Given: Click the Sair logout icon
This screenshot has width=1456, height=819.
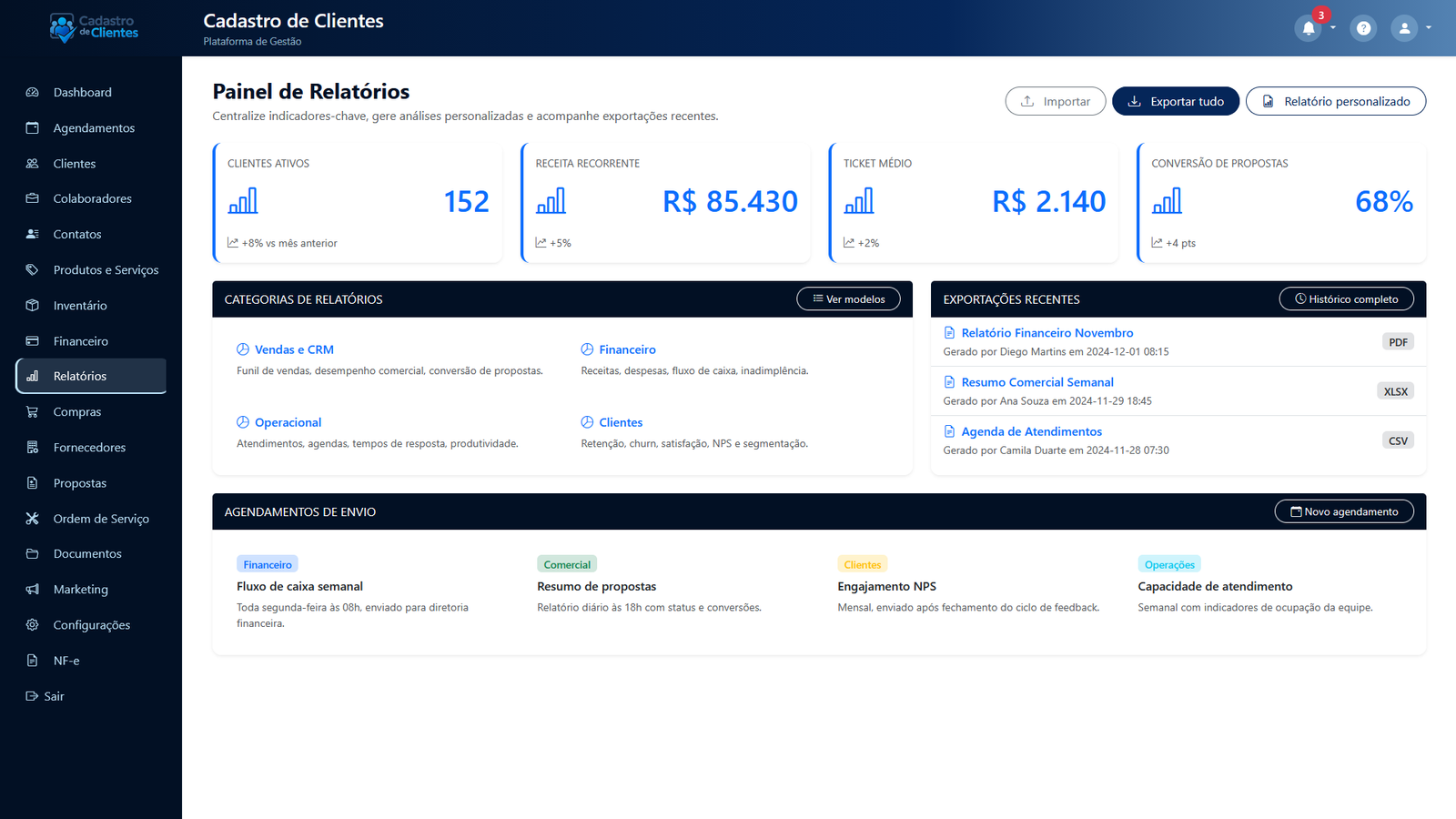Looking at the screenshot, I should (30, 695).
